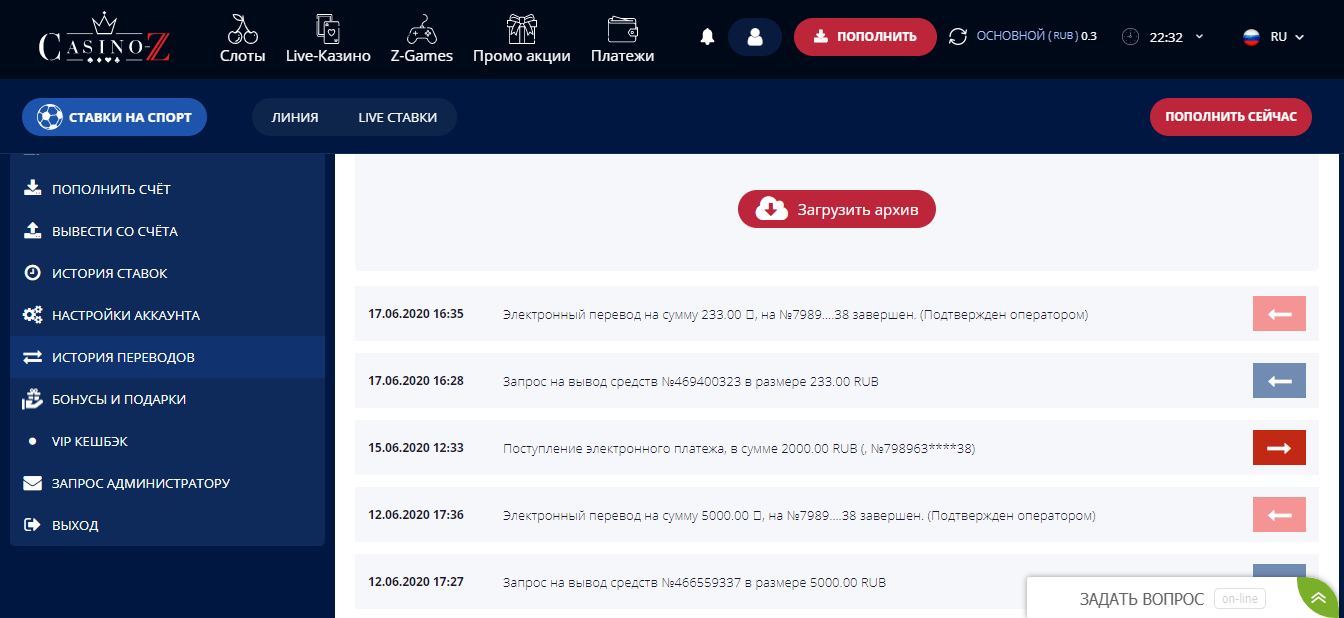The height and width of the screenshot is (618, 1344).
Task: Expand the RU language dropdown
Action: tap(1274, 37)
